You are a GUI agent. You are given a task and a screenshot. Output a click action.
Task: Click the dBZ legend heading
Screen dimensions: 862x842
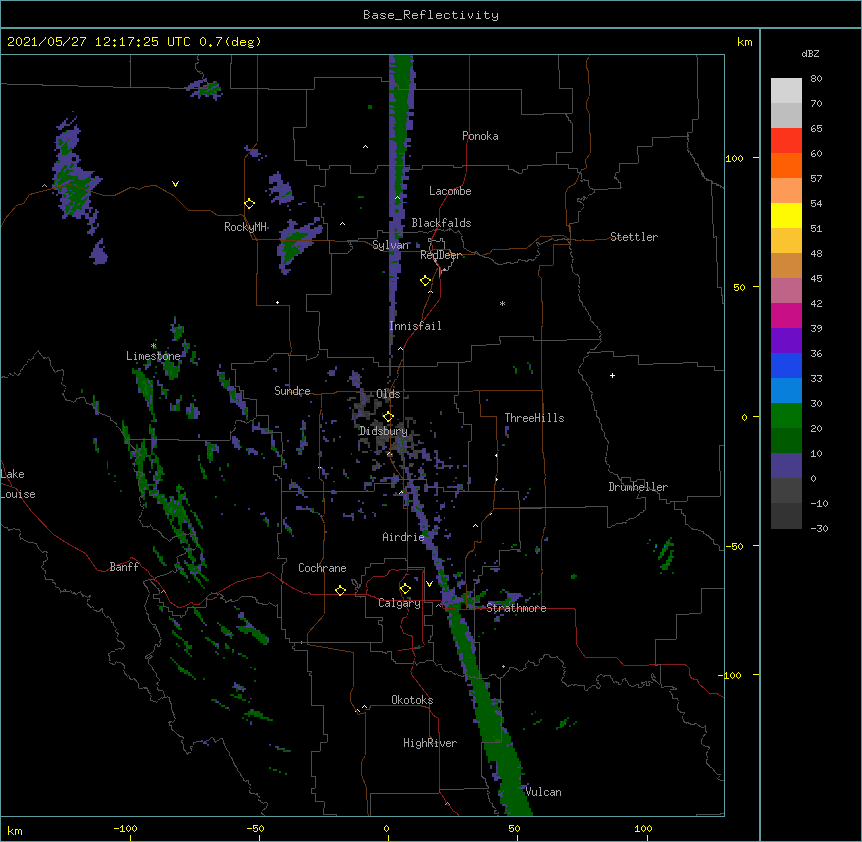[x=810, y=54]
